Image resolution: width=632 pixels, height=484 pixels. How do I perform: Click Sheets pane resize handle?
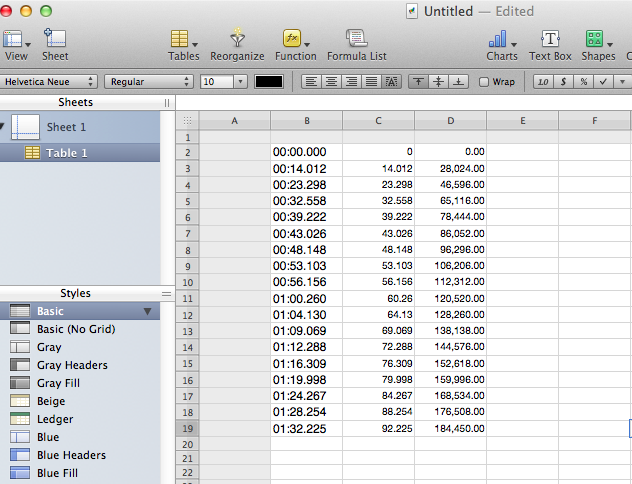pyautogui.click(x=167, y=103)
